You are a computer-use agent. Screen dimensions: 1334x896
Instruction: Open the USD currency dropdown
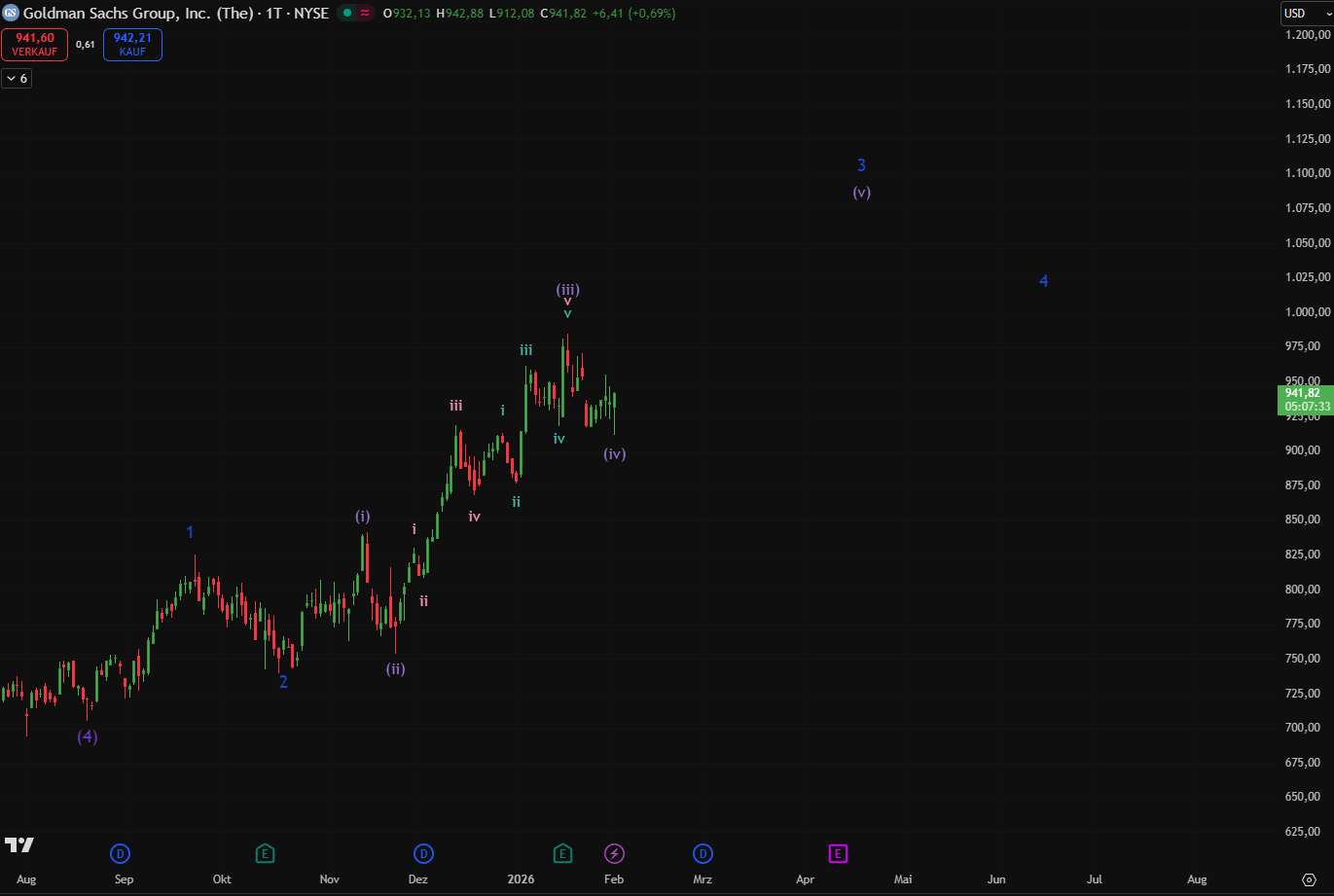coord(1306,14)
